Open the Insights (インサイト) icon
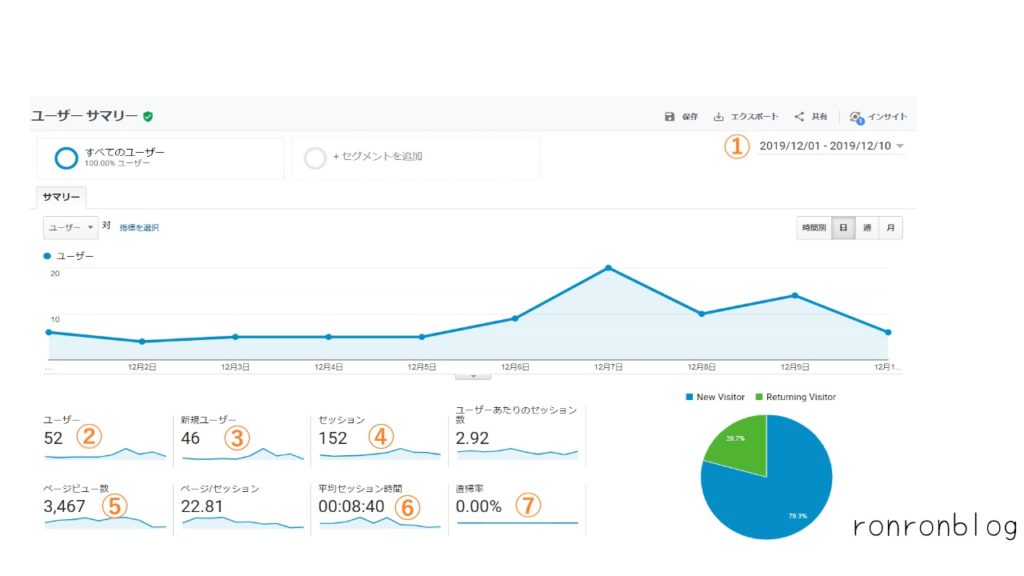Image resolution: width=1024 pixels, height=576 pixels. pyautogui.click(x=856, y=117)
